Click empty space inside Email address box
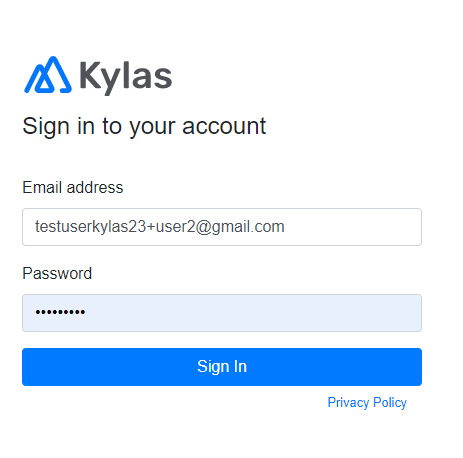The width and height of the screenshot is (463, 458). (353, 227)
